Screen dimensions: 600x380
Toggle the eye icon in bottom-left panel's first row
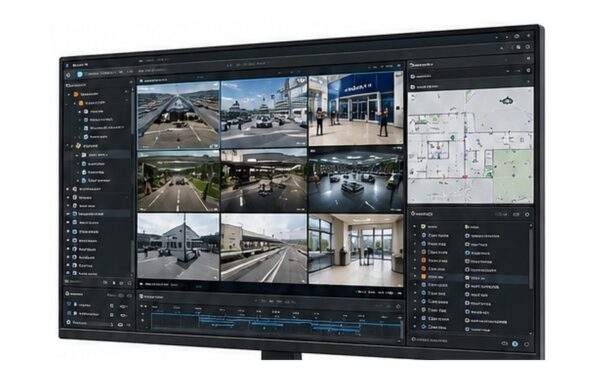click(x=122, y=307)
